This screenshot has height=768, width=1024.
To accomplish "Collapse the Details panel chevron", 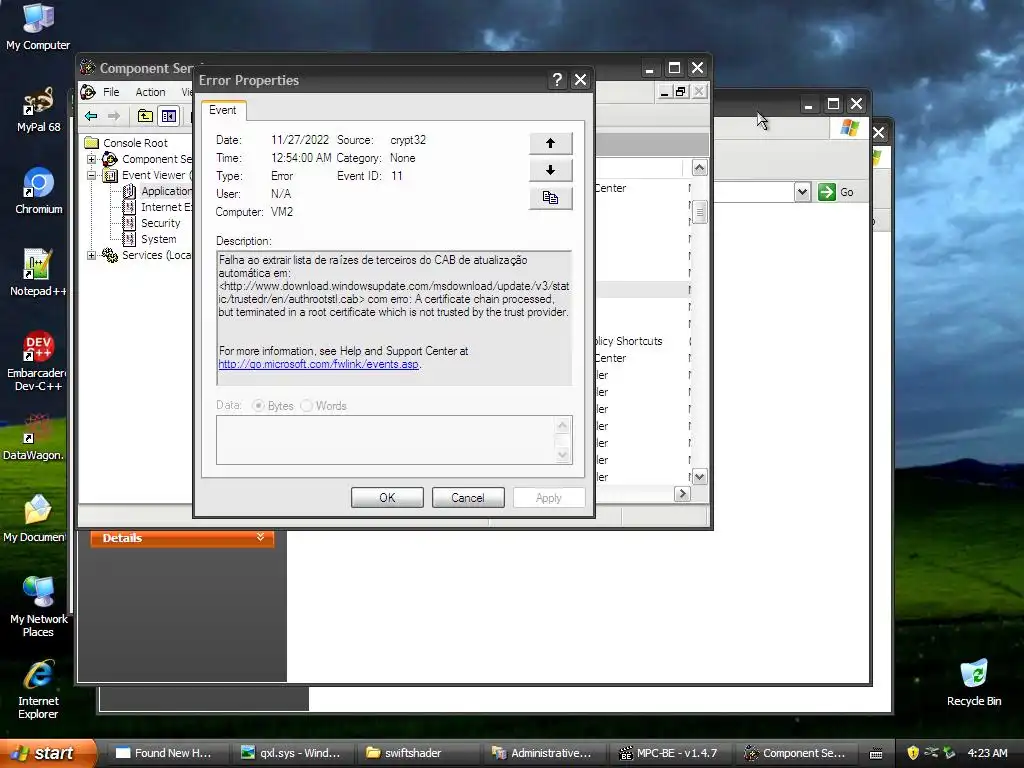I will [260, 537].
